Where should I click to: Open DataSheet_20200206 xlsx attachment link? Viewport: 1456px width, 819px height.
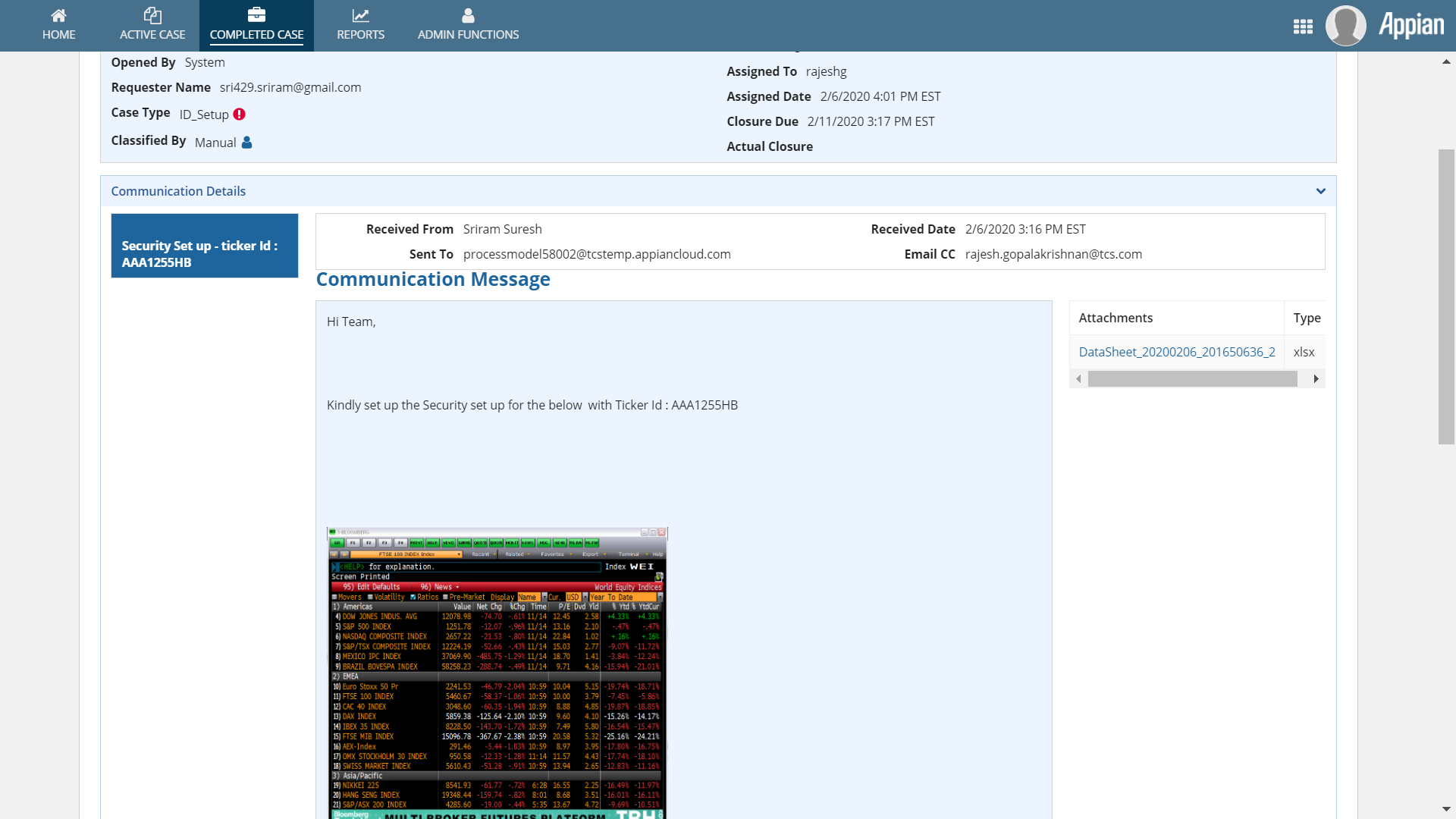point(1176,352)
